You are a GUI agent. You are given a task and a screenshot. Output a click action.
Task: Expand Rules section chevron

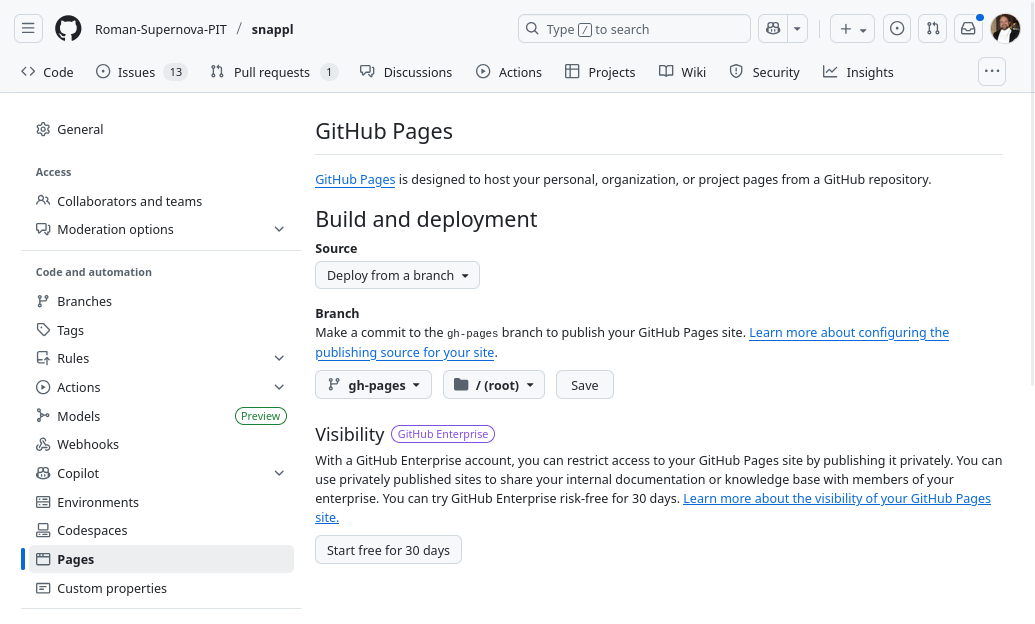click(x=279, y=358)
